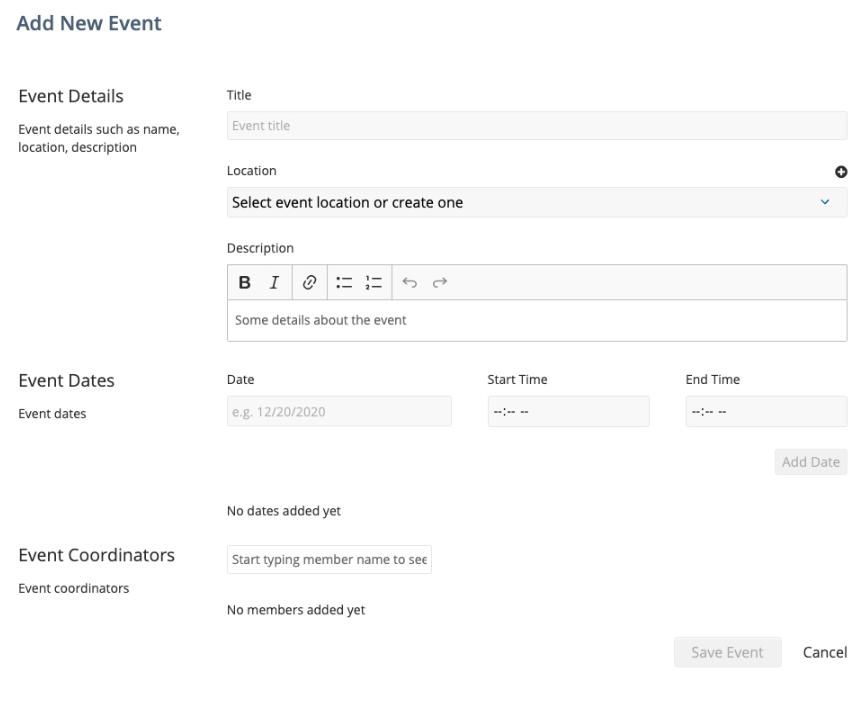
Task: Set the End Time field
Action: point(766,411)
